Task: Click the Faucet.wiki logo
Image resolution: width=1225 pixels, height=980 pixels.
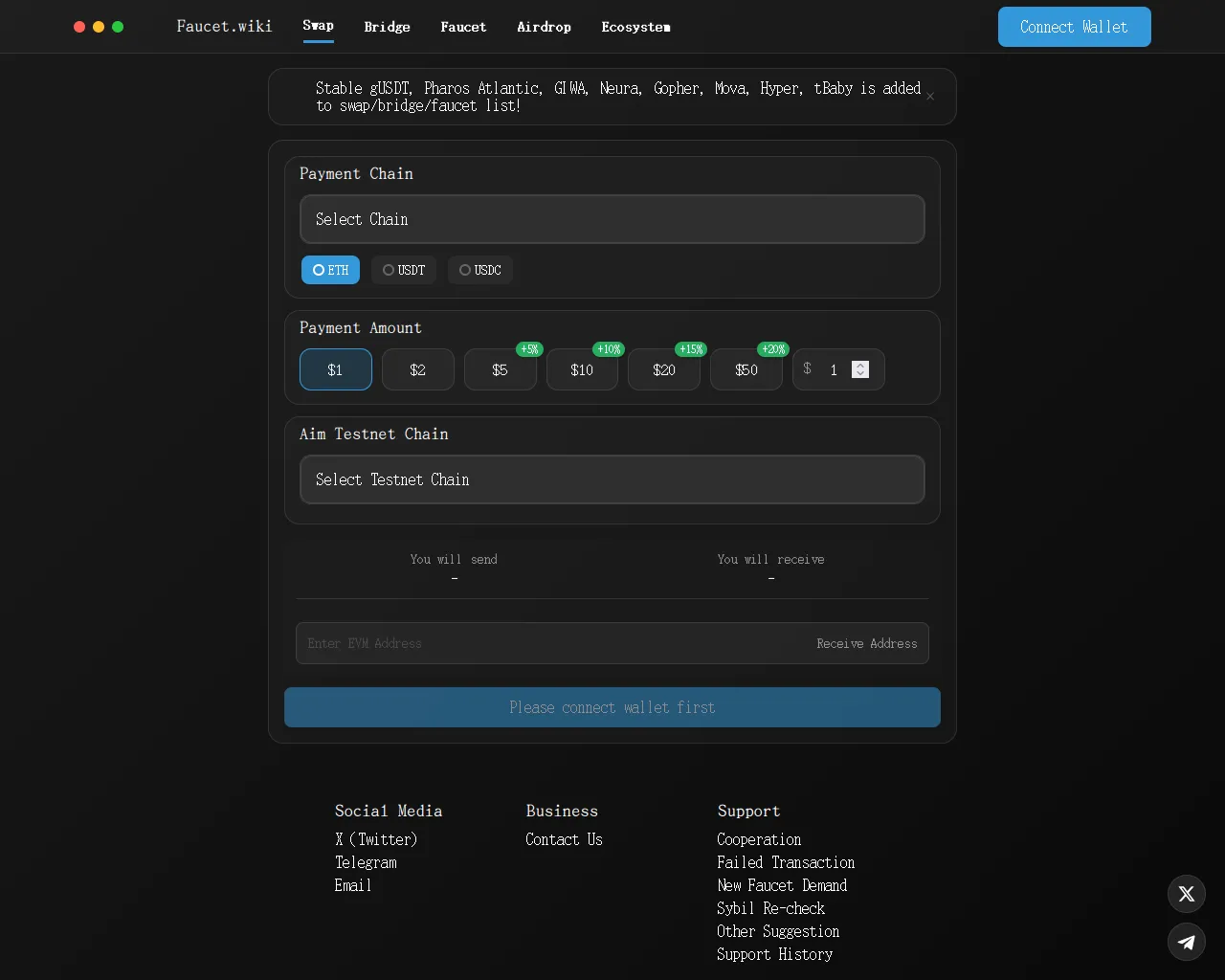Action: pyautogui.click(x=224, y=26)
